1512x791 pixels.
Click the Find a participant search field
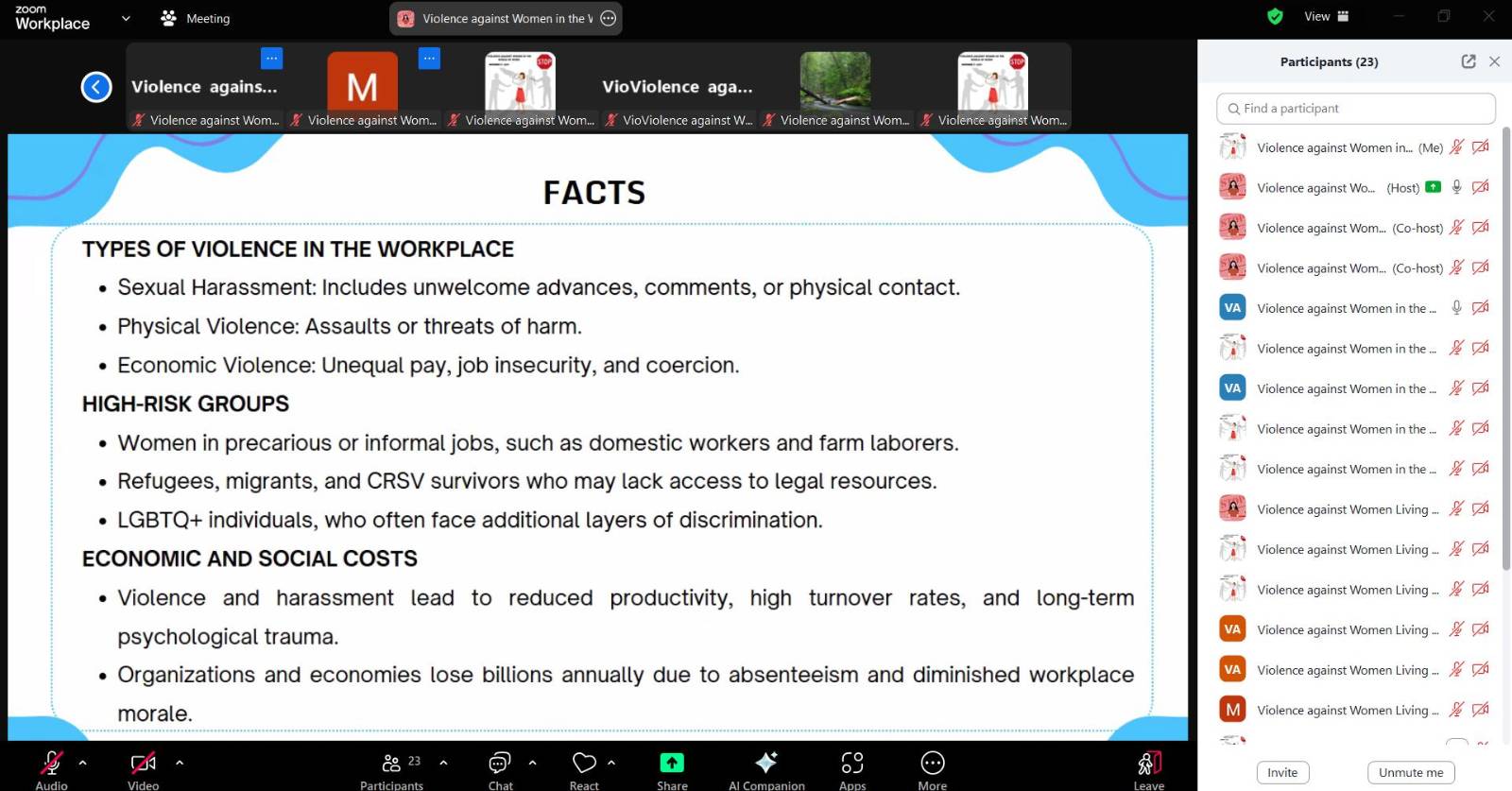(x=1355, y=109)
